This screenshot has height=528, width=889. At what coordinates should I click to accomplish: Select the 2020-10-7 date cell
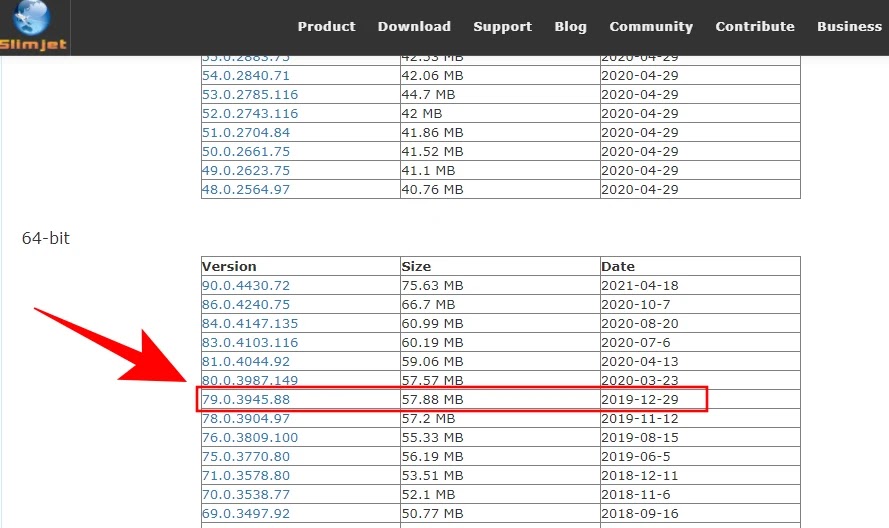(x=700, y=305)
